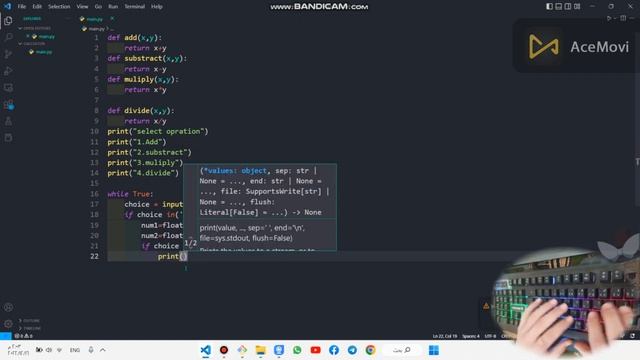This screenshot has height=360, width=640.
Task: Open Google Chrome from the taskbar
Action: click(371, 350)
